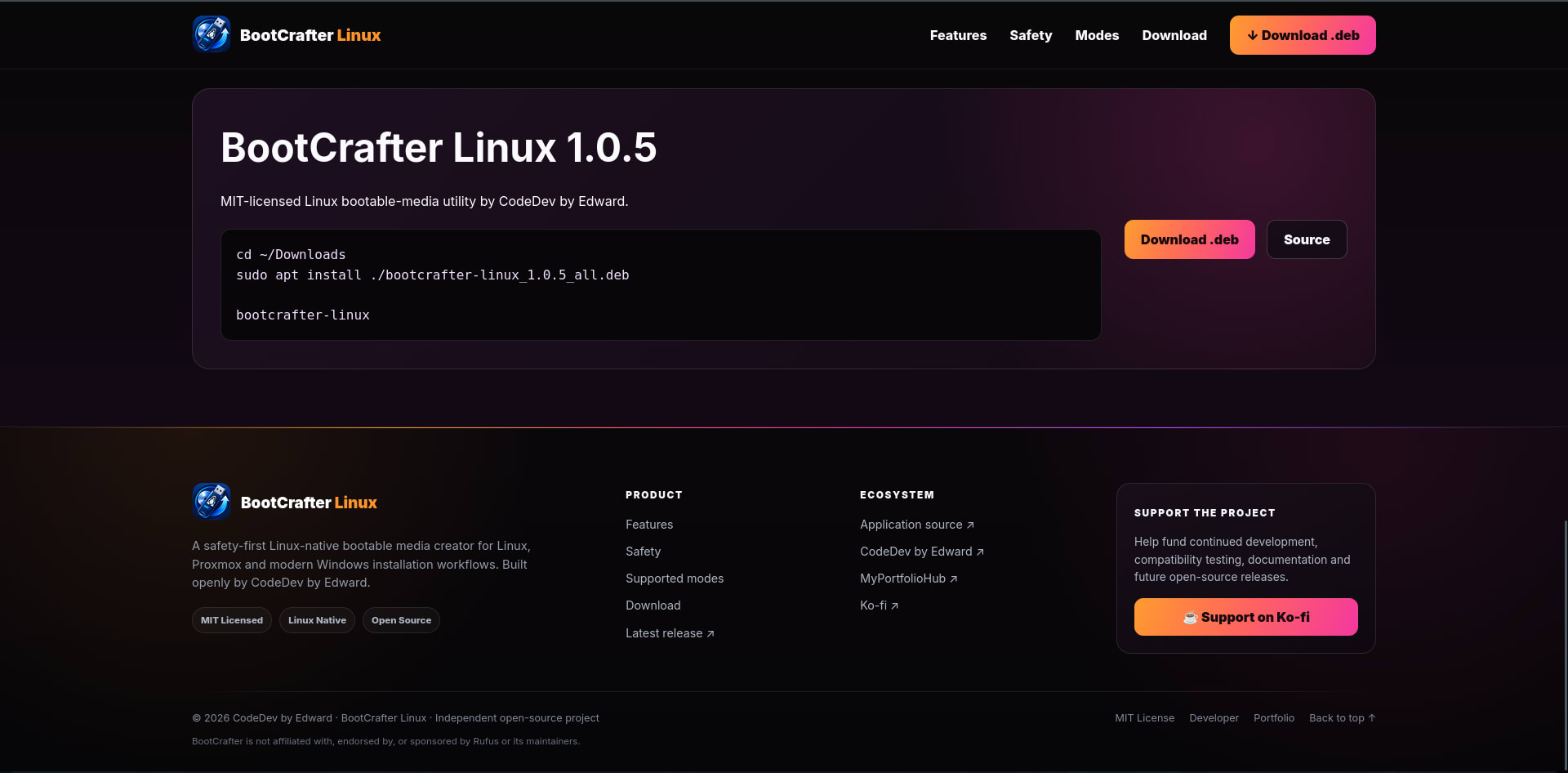1568x773 pixels.
Task: Click the BootCrafter logo icon in footer
Action: pyautogui.click(x=212, y=502)
